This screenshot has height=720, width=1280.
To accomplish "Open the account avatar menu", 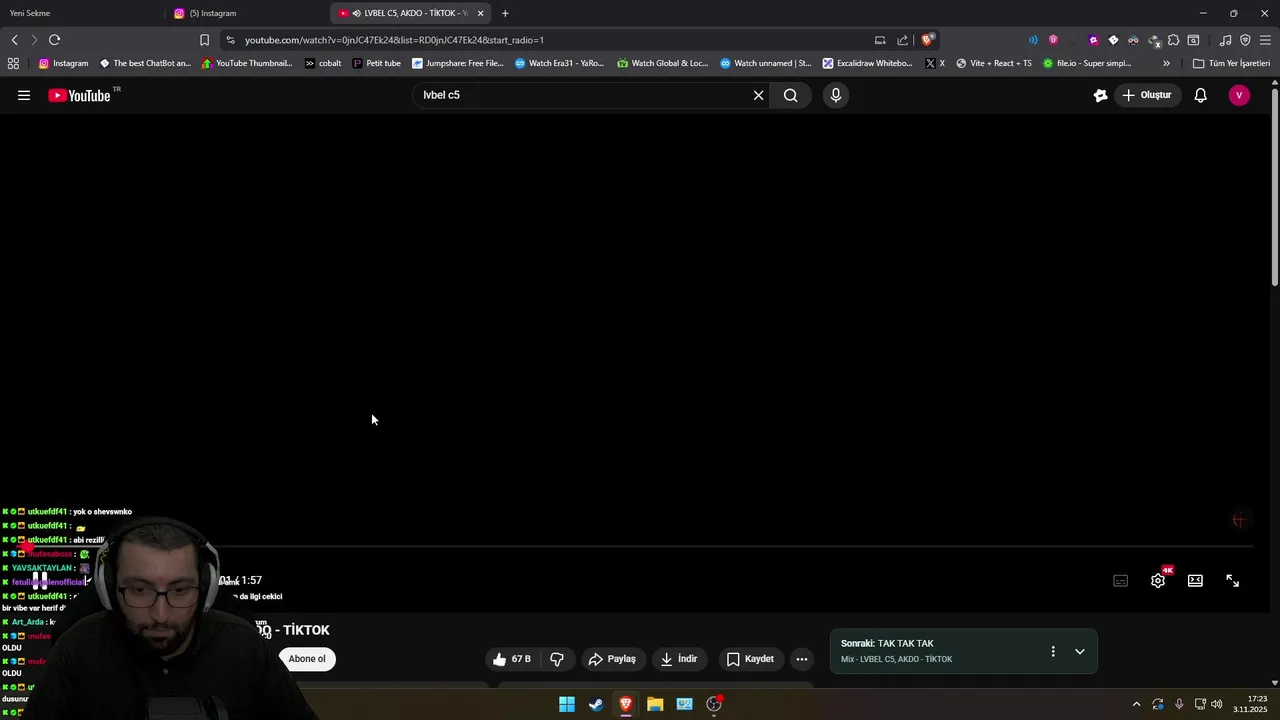I will [1239, 95].
